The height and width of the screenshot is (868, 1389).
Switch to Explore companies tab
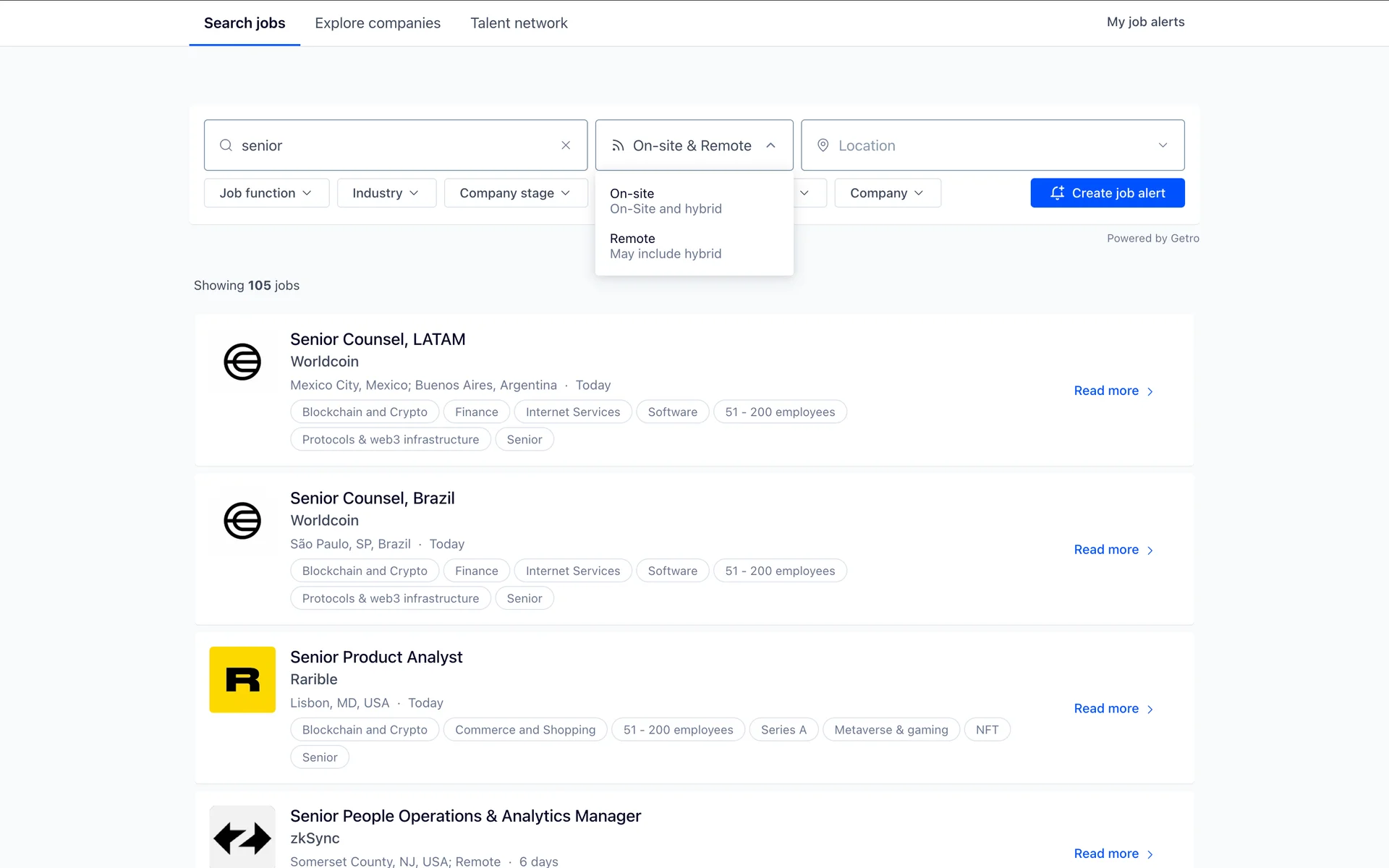tap(378, 23)
